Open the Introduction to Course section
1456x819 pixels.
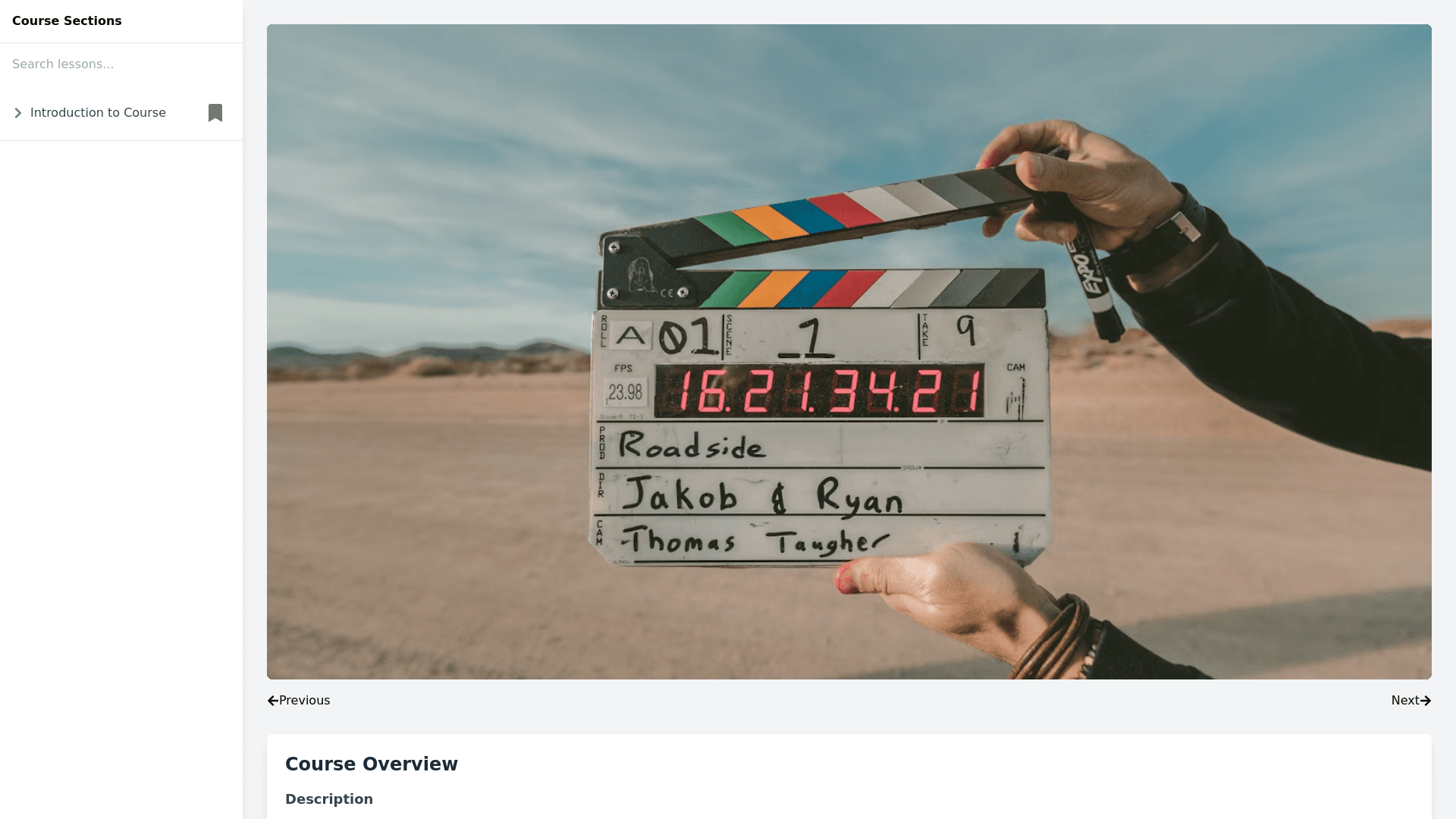[x=98, y=113]
